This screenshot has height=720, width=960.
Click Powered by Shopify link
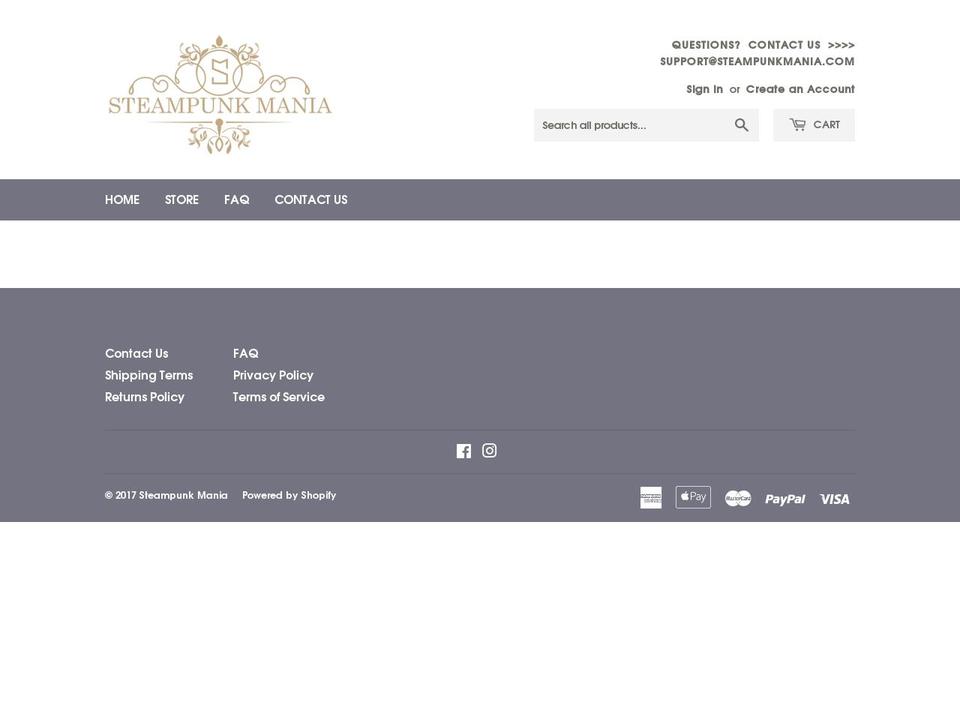tap(289, 495)
